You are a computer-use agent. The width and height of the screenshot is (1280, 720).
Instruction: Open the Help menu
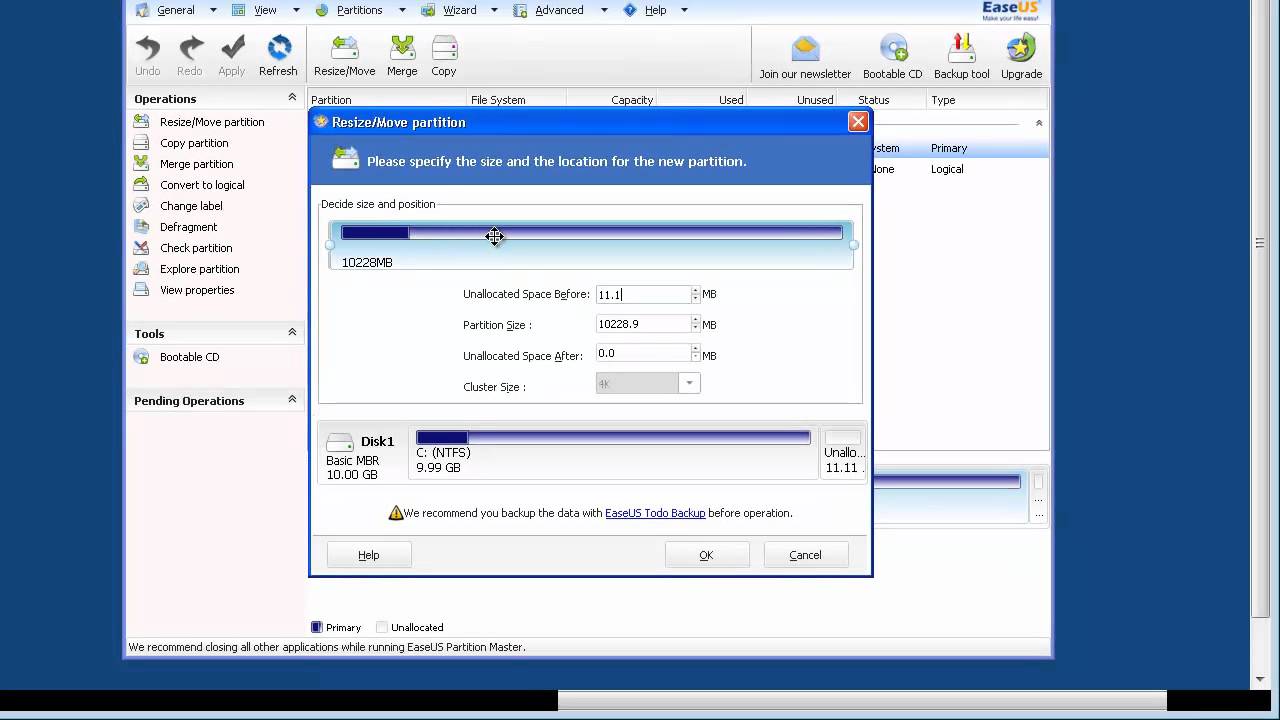point(656,10)
